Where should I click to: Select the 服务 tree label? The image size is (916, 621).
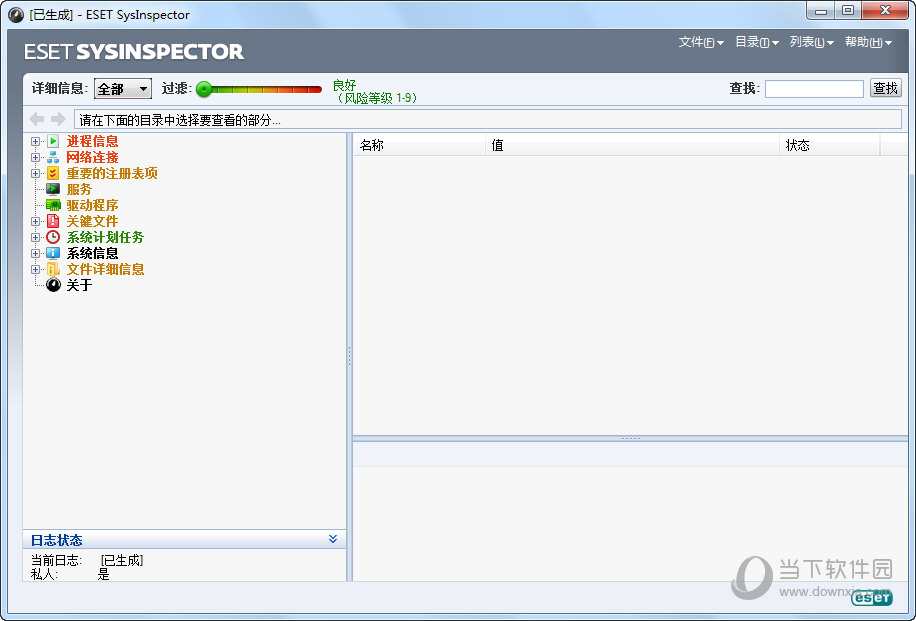(x=79, y=189)
